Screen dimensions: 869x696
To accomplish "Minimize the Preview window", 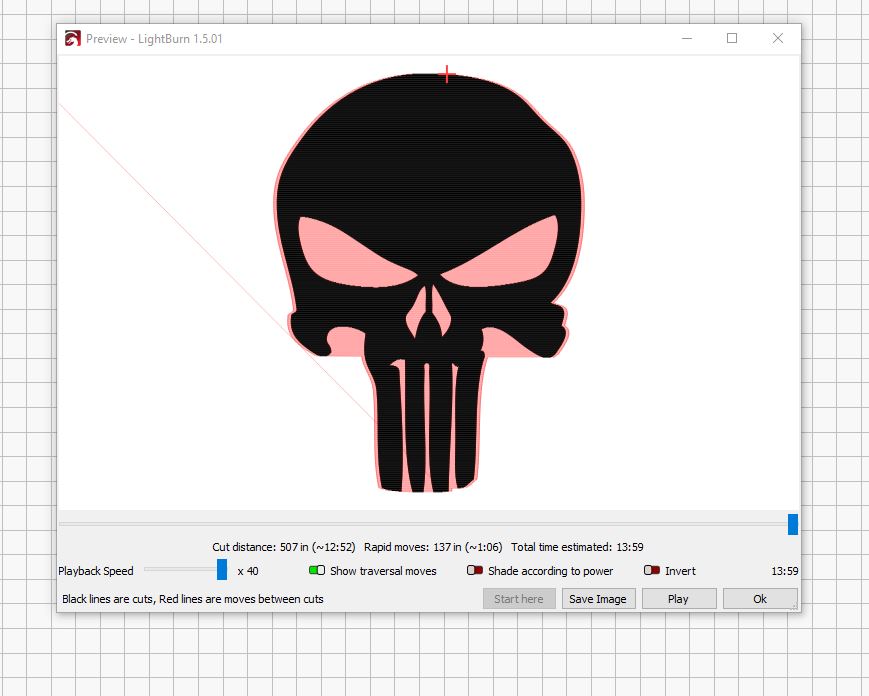I will click(687, 38).
